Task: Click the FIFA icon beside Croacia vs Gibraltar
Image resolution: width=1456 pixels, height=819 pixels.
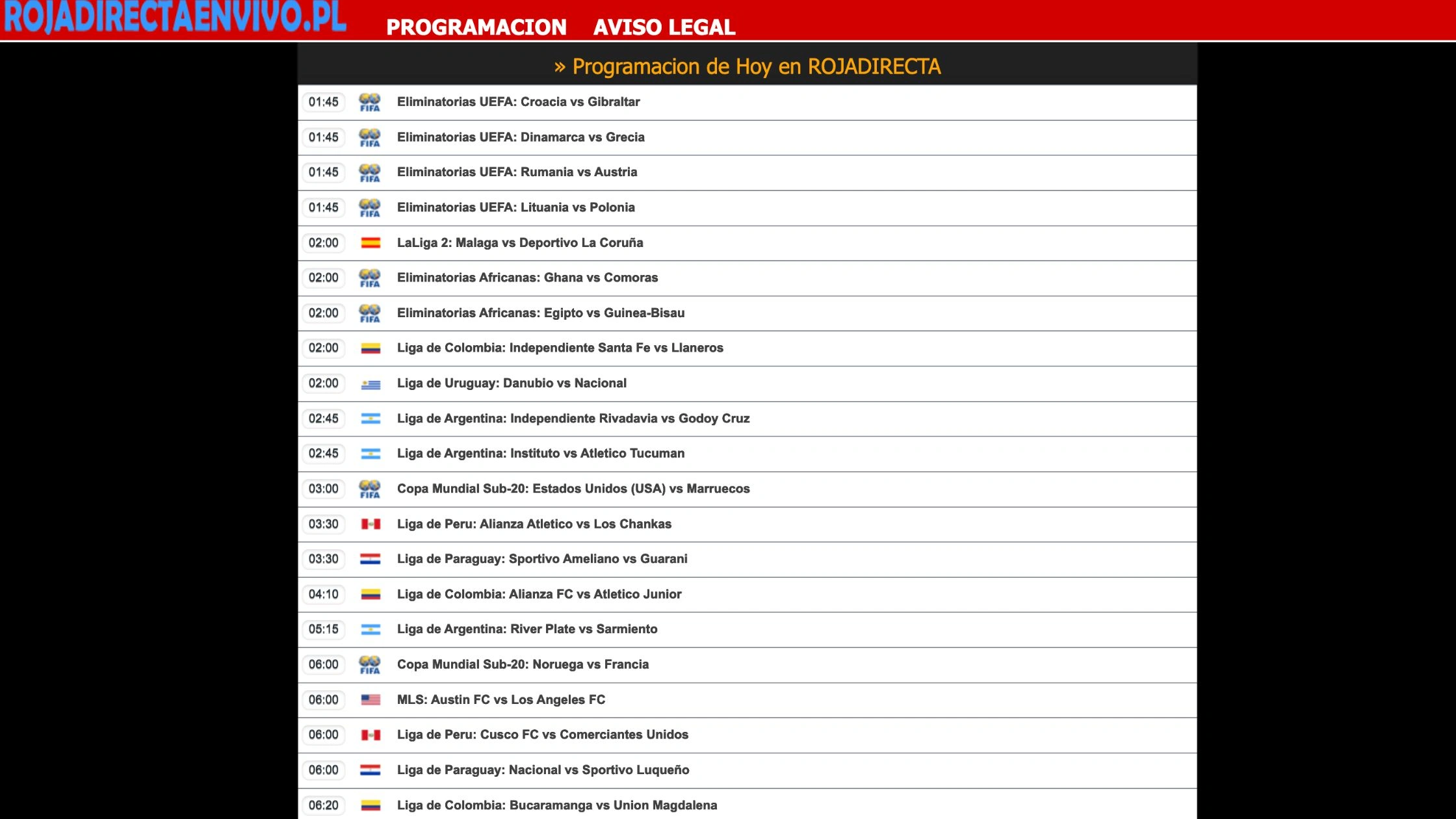Action: (370, 102)
